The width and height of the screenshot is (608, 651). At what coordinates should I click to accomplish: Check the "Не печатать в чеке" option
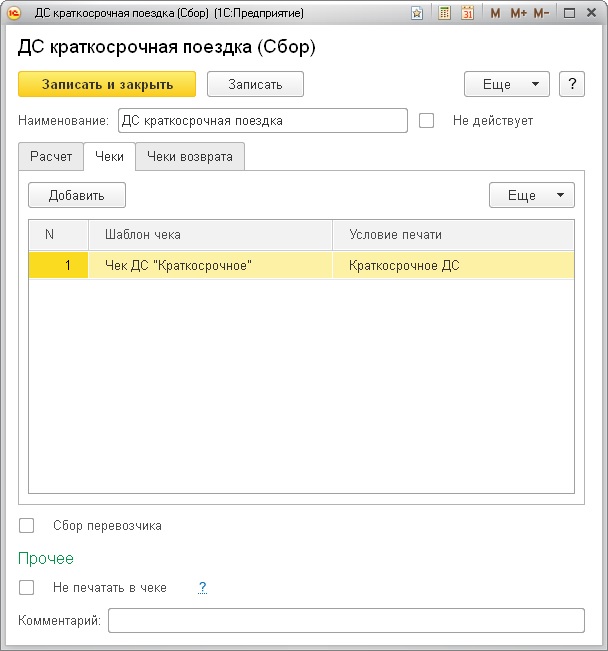tap(27, 588)
